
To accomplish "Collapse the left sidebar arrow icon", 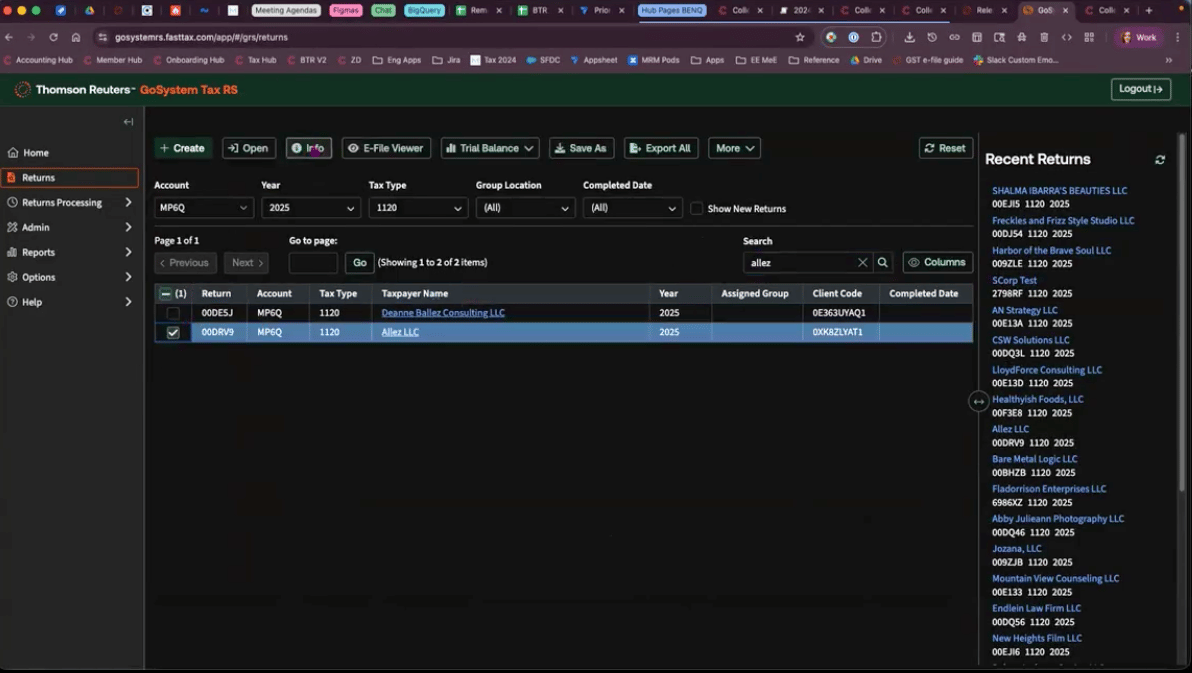I will pos(128,122).
